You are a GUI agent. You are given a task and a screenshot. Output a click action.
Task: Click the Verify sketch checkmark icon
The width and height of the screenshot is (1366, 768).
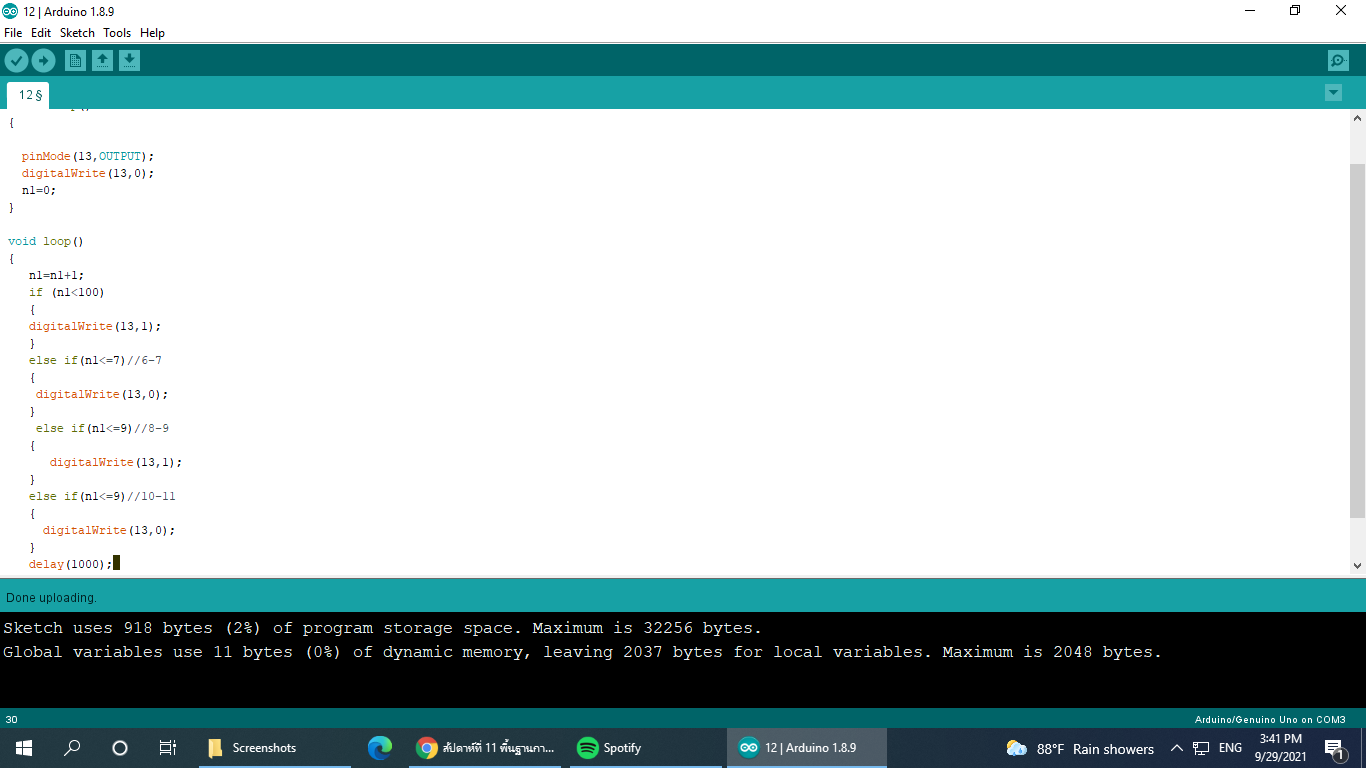[16, 61]
